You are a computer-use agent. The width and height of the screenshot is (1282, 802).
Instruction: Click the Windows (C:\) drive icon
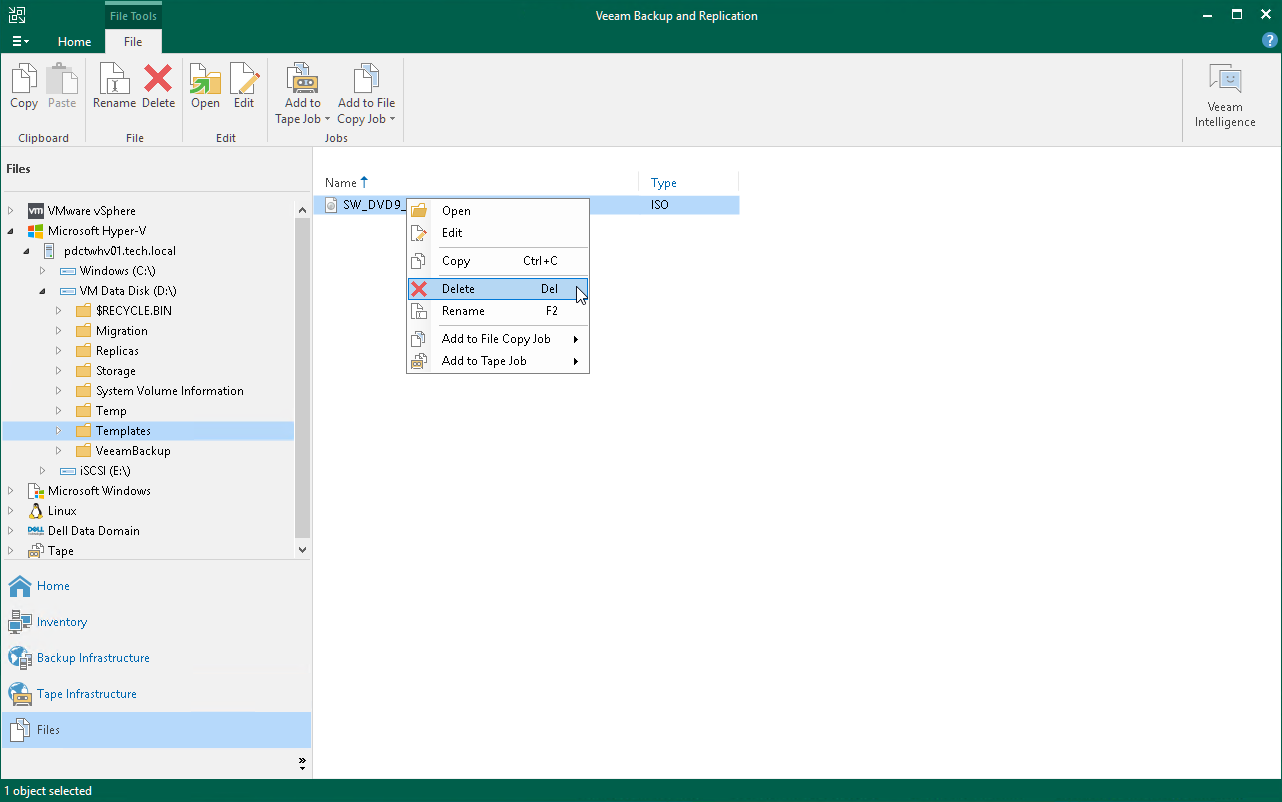point(68,271)
